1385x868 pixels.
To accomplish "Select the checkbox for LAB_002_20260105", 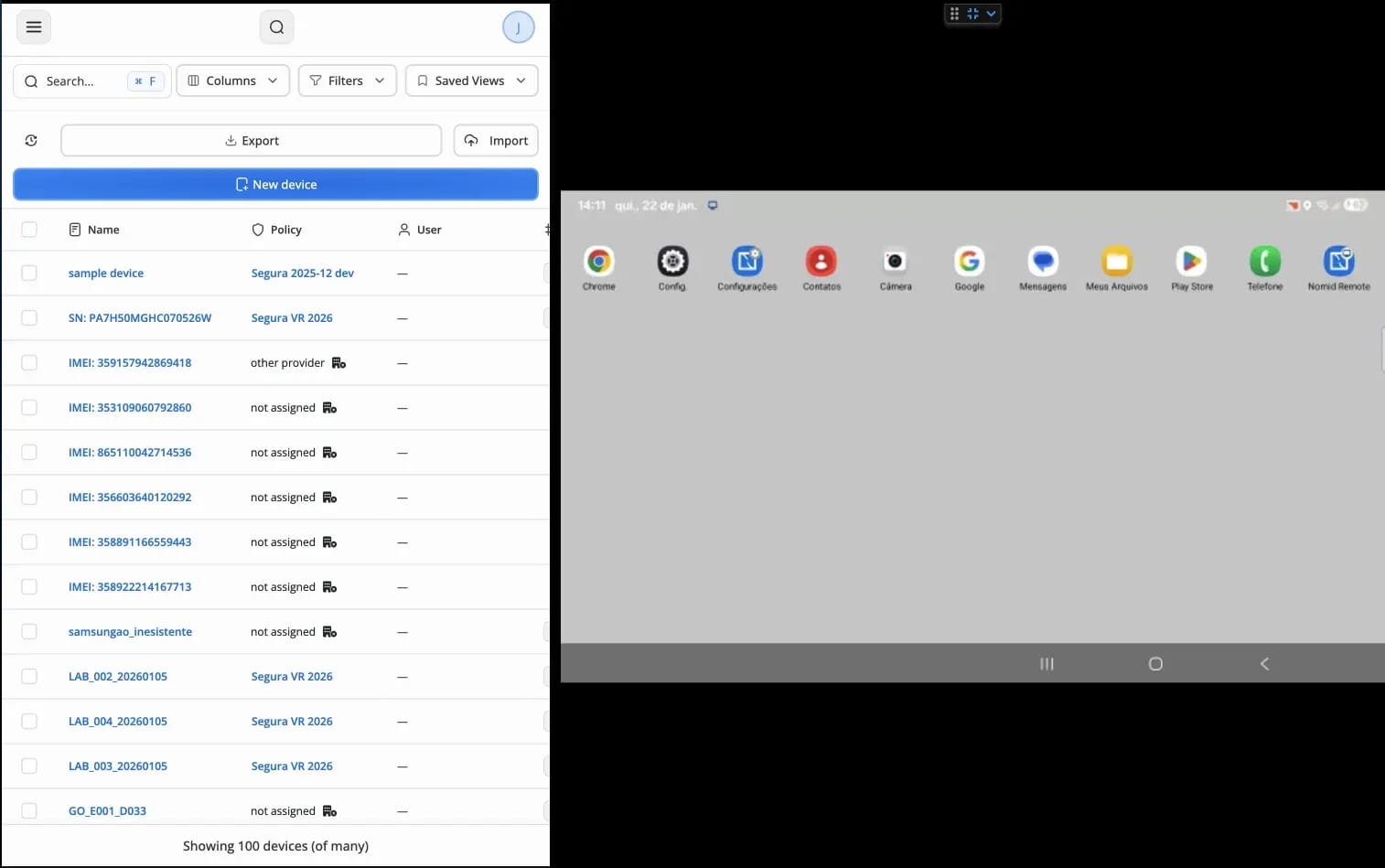I will tap(29, 676).
